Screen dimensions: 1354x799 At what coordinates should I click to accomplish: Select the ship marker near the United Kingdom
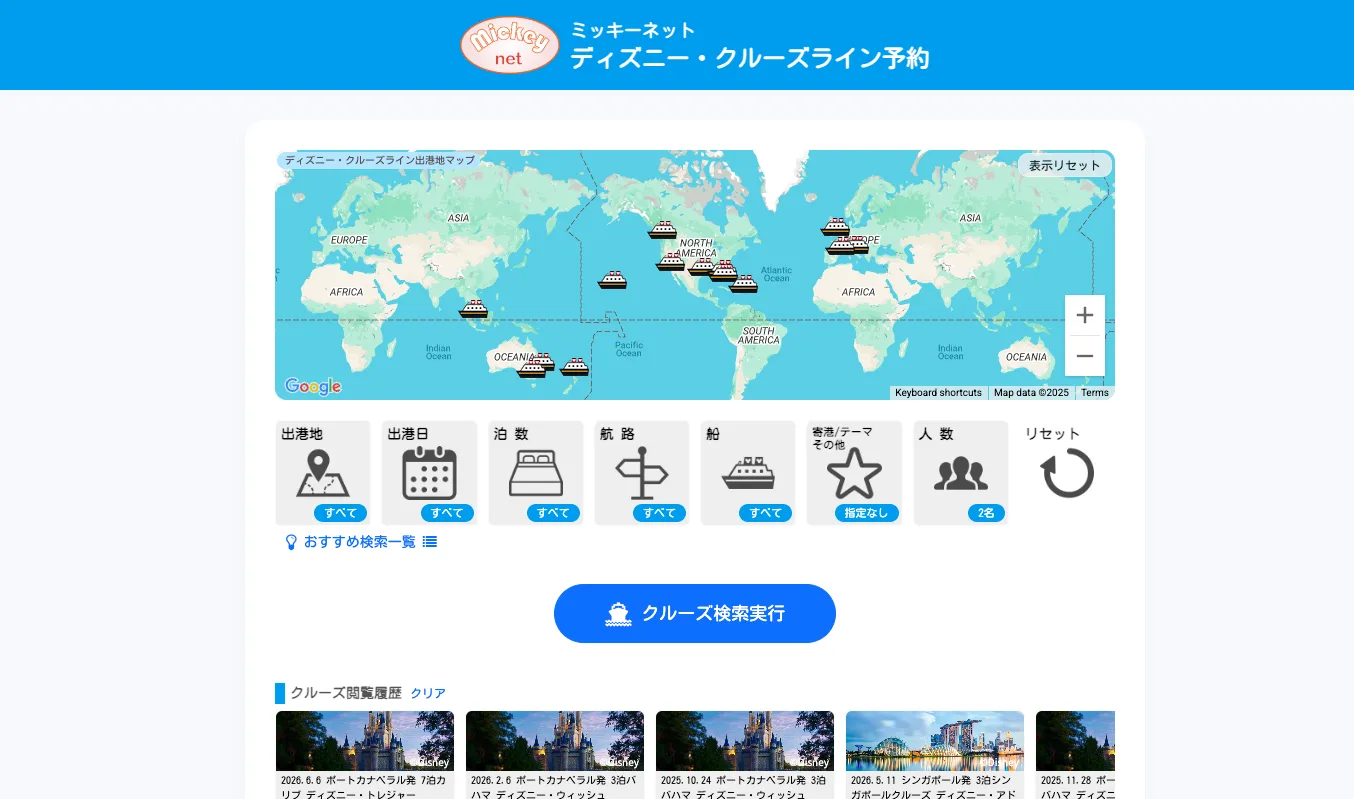pos(835,227)
